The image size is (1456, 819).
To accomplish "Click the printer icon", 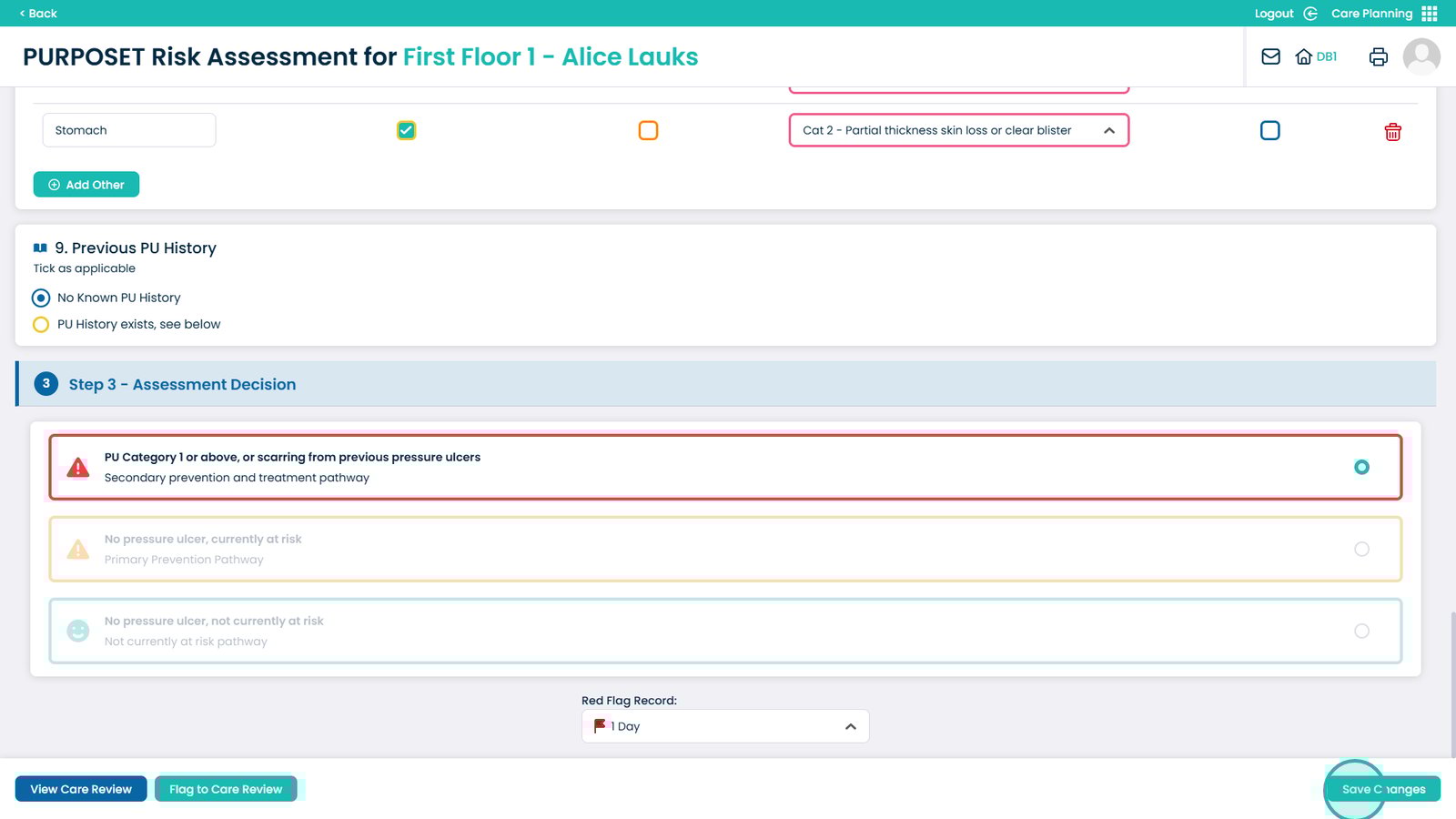I will [x=1378, y=56].
